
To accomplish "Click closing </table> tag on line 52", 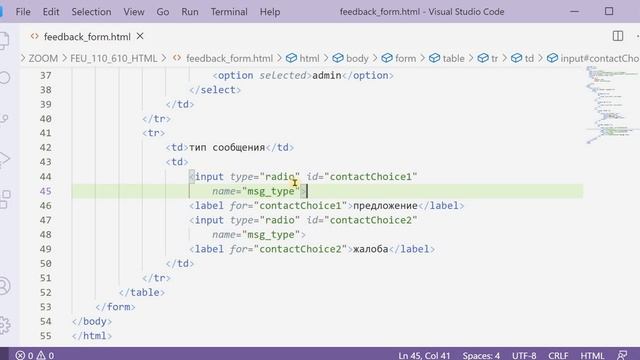I will click(142, 293).
